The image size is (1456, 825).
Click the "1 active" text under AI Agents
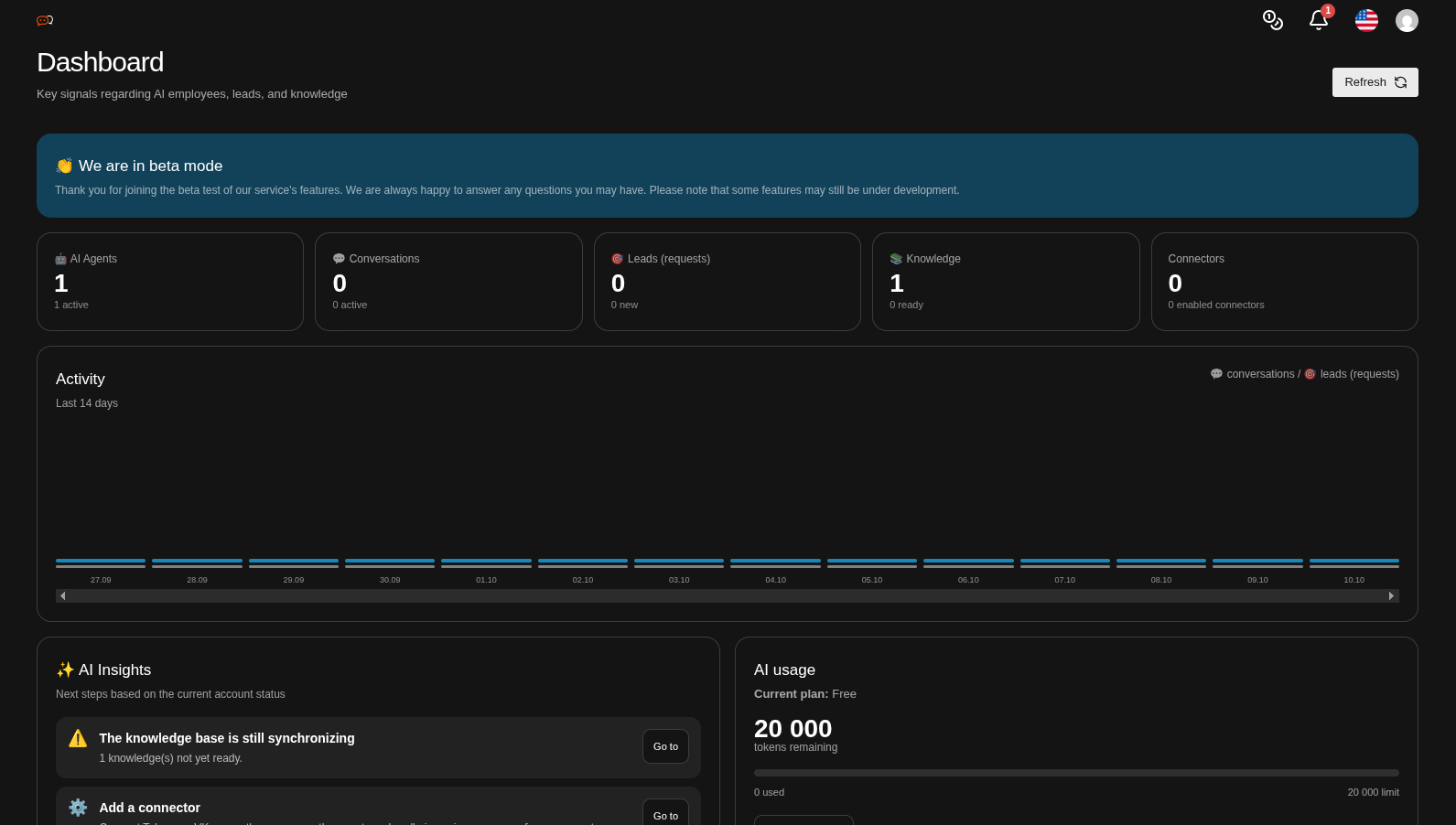point(71,305)
